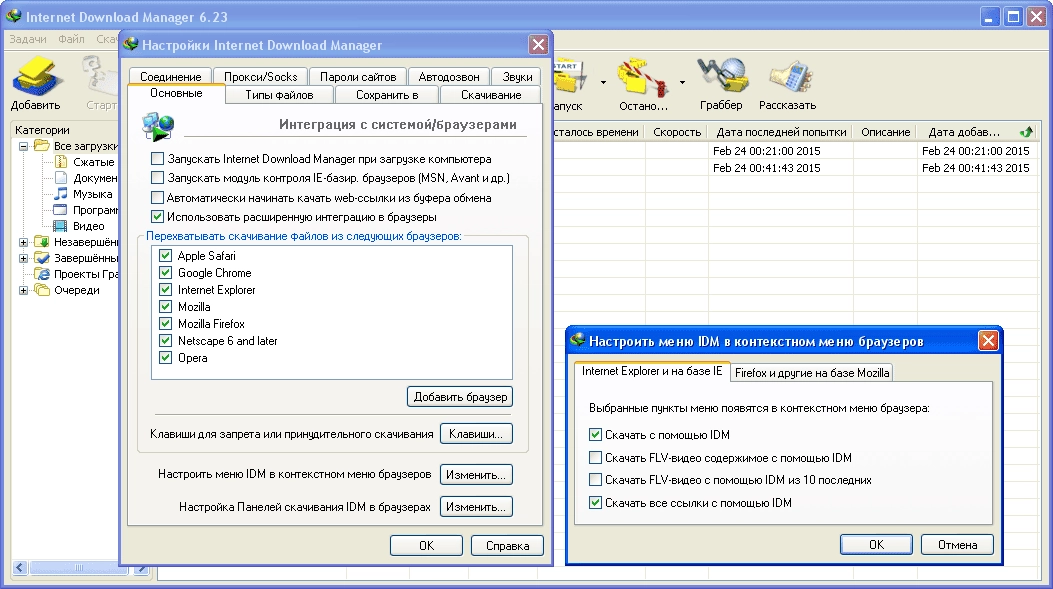Click the Добавить (Add URL) toolbar icon
Viewport: 1053px width, 589px height.
tap(36, 76)
